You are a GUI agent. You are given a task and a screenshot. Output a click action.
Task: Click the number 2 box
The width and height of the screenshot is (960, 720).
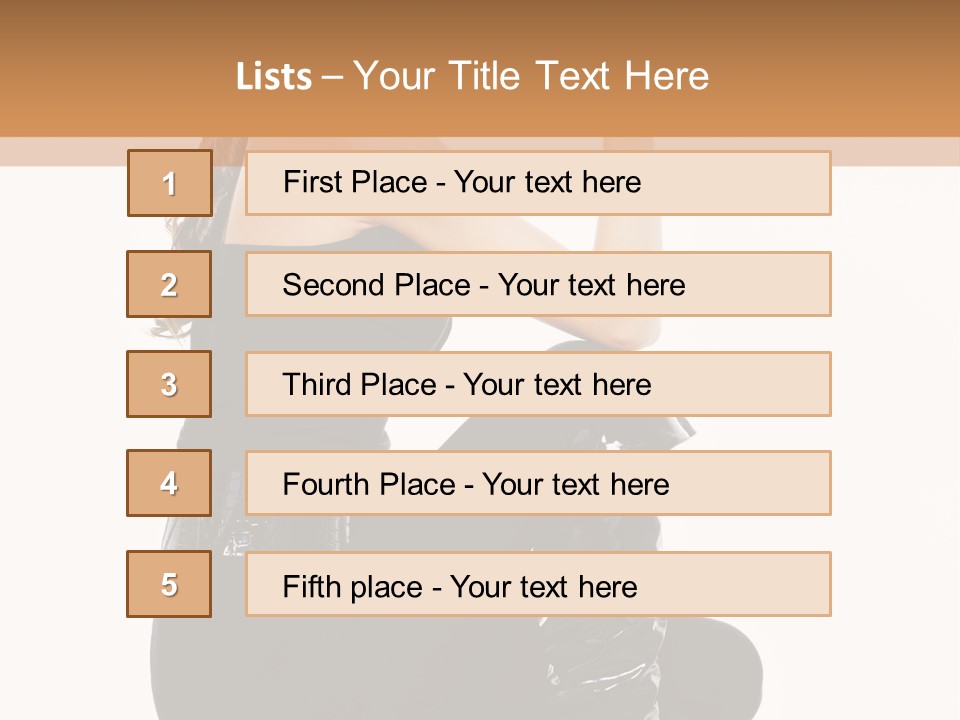point(169,284)
